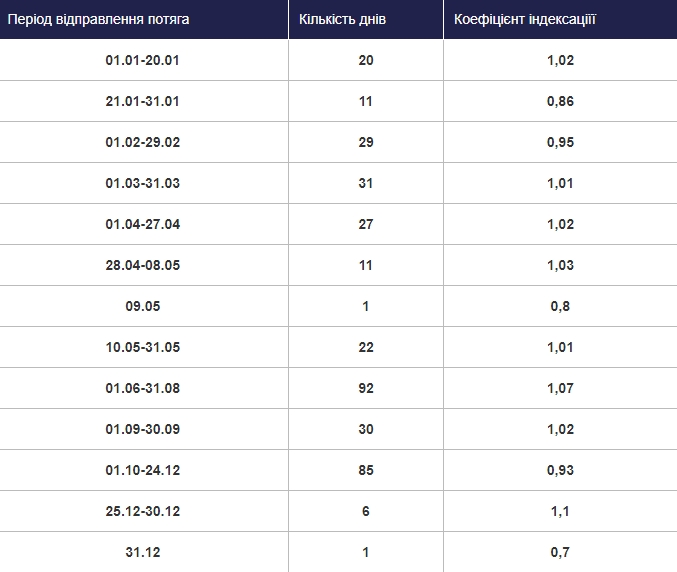677x572 pixels.
Task: Select the 01.09-30.09 period cell
Action: 142,429
